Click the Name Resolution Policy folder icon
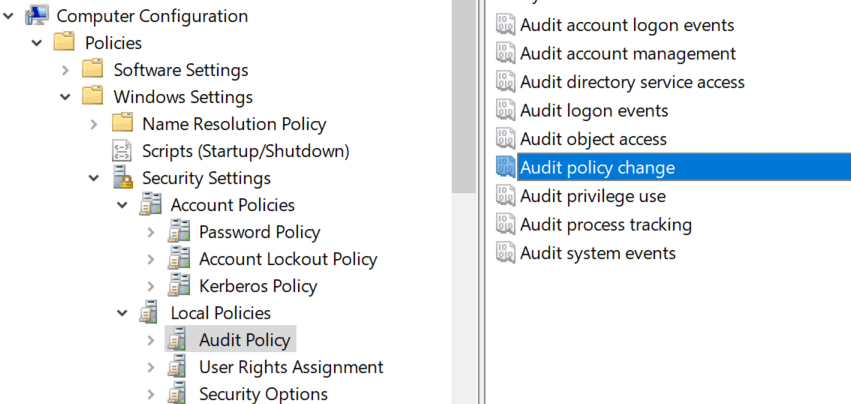 click(123, 123)
